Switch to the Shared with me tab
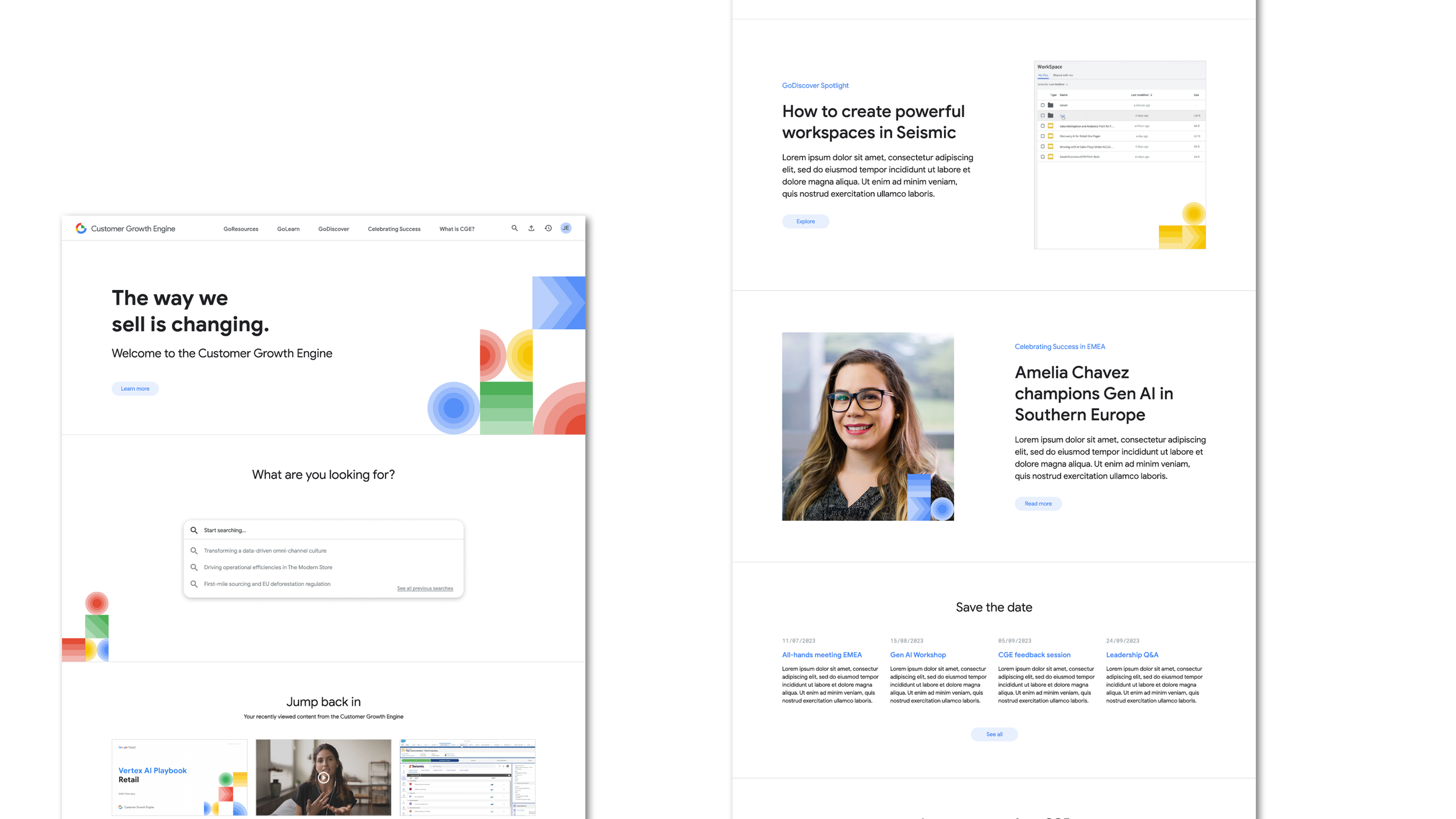This screenshot has height=819, width=1456. (x=1062, y=75)
